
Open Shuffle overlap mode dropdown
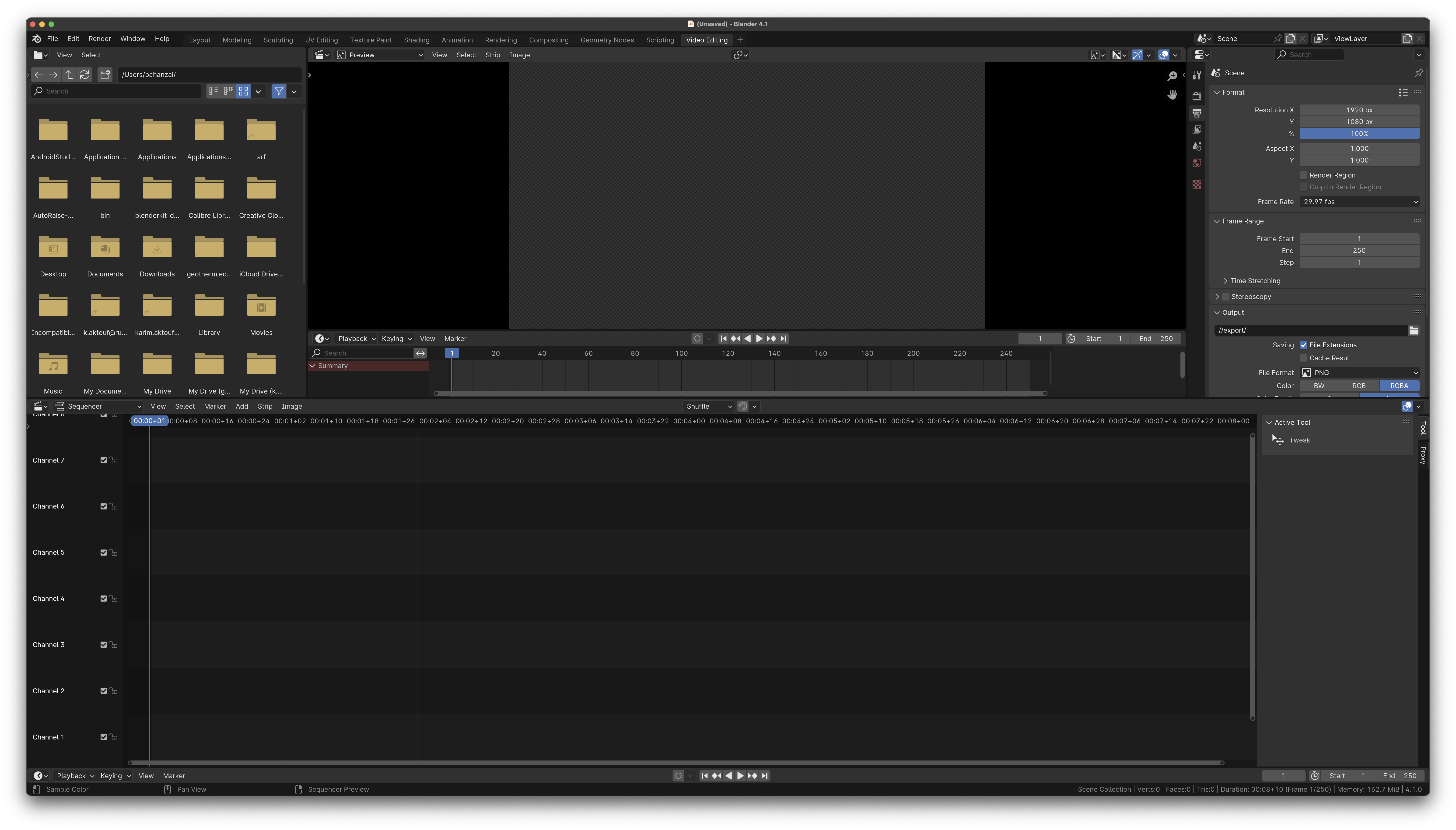[709, 406]
